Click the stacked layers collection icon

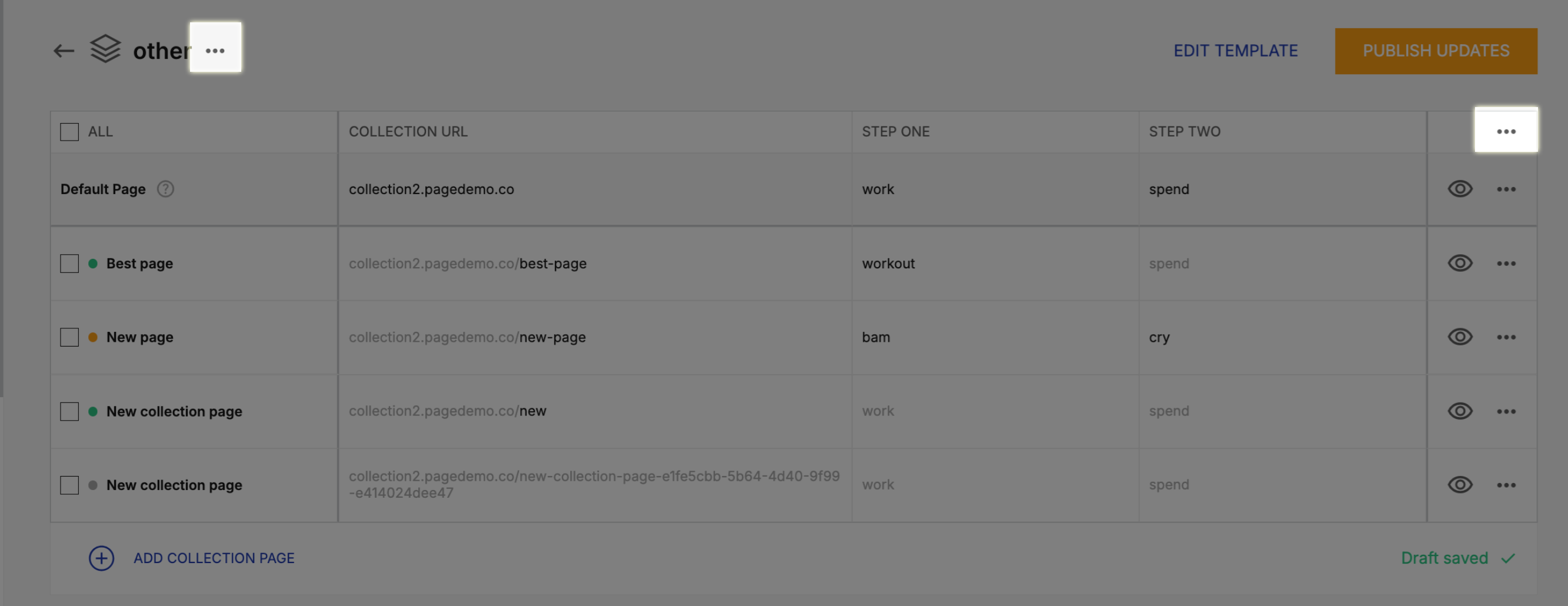[105, 49]
